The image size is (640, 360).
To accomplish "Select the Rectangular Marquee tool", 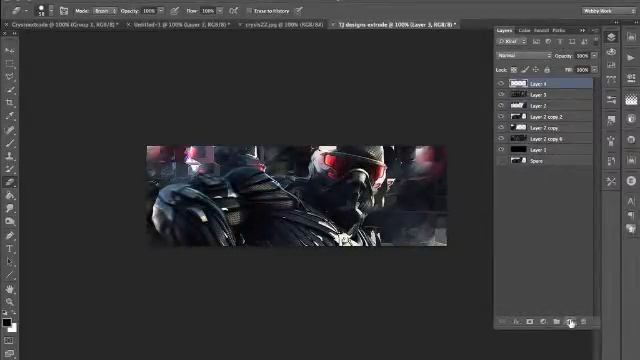I will pyautogui.click(x=9, y=63).
